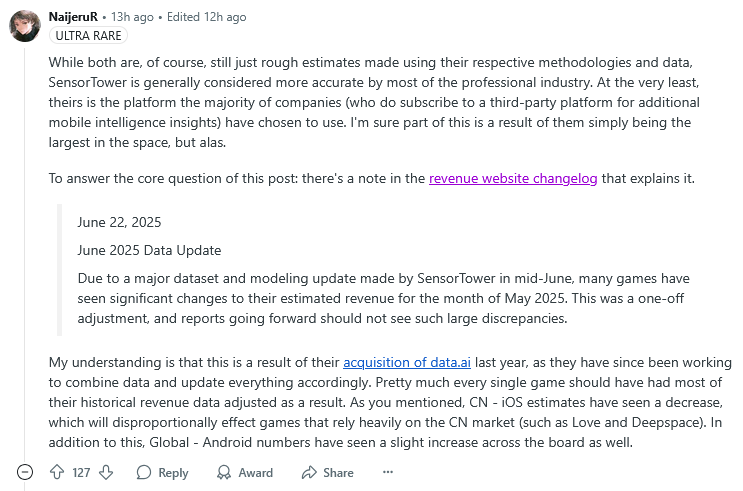
Task: Click the 13h ago comment timestamp
Action: 132,17
